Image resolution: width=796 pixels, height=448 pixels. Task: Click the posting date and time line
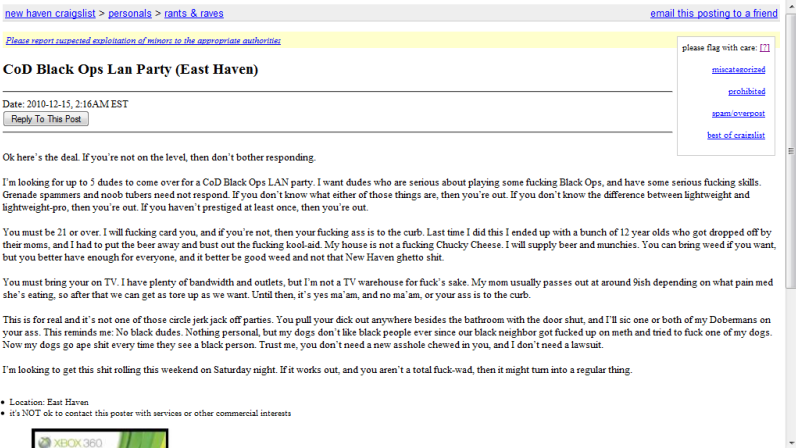[65, 103]
